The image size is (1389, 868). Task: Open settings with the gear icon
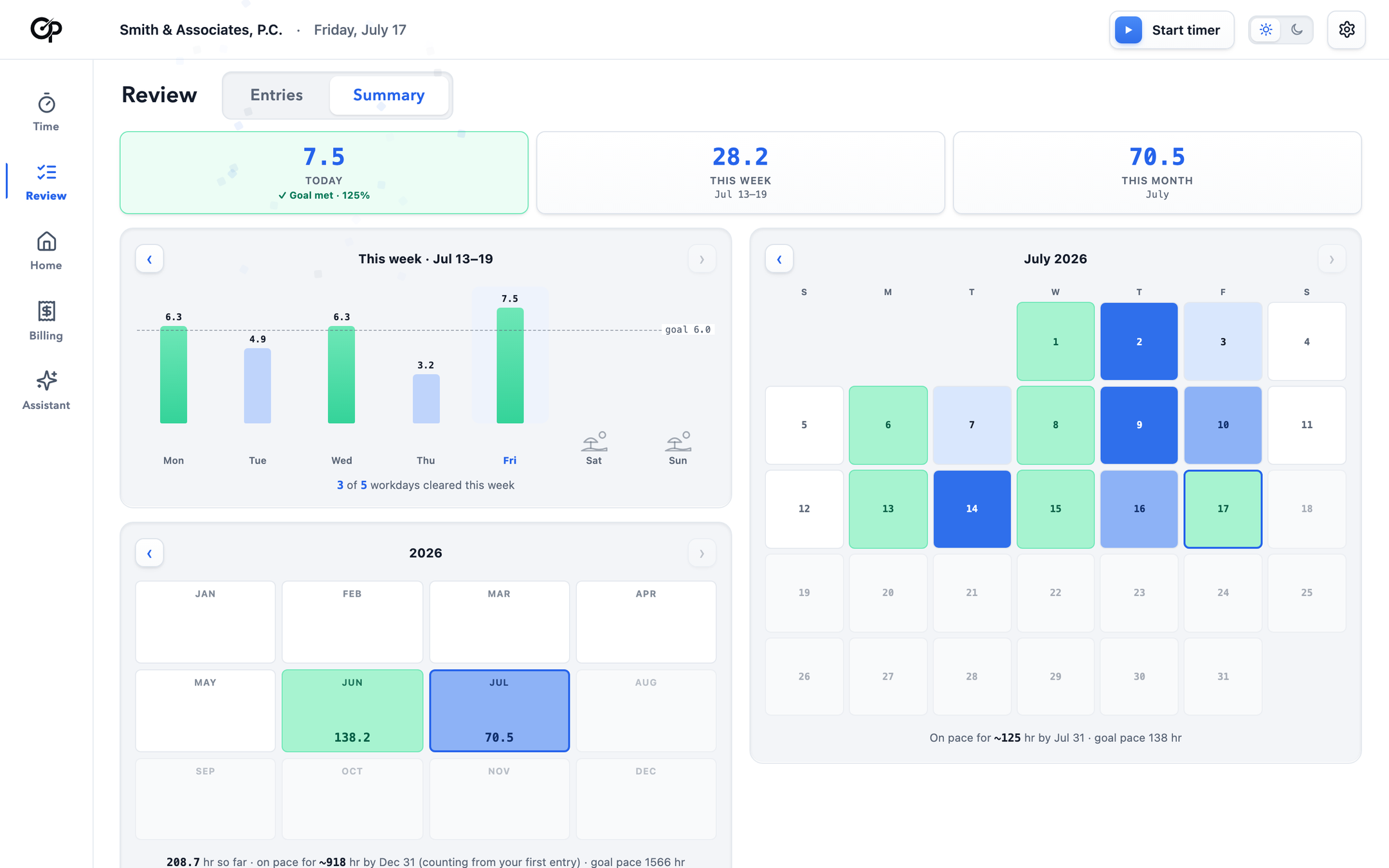(x=1347, y=30)
